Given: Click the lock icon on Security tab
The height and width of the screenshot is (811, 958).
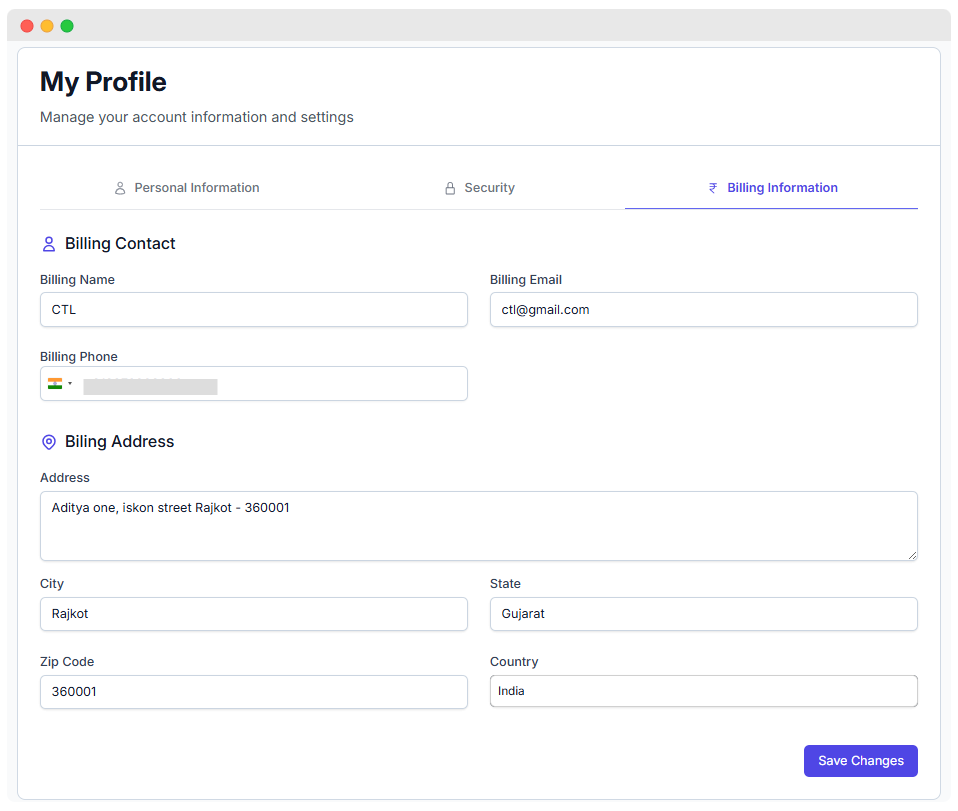Looking at the screenshot, I should click(x=450, y=188).
